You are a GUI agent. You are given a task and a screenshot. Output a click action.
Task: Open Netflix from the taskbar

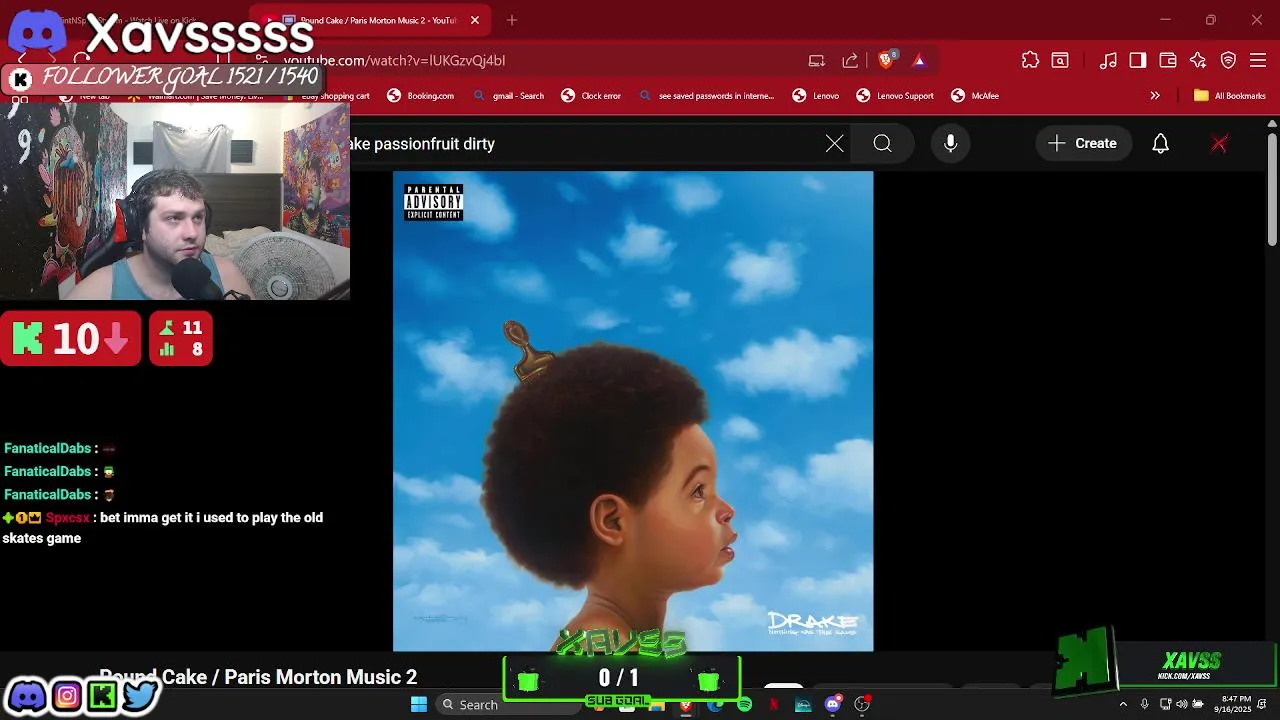[774, 705]
